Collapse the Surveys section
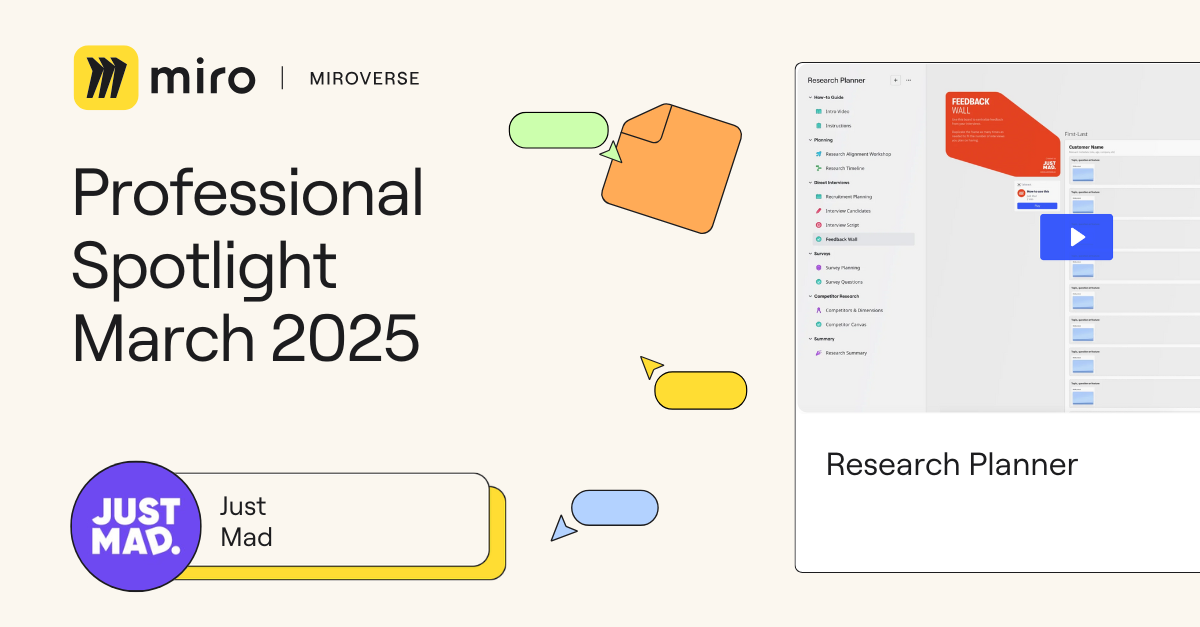 coord(810,254)
